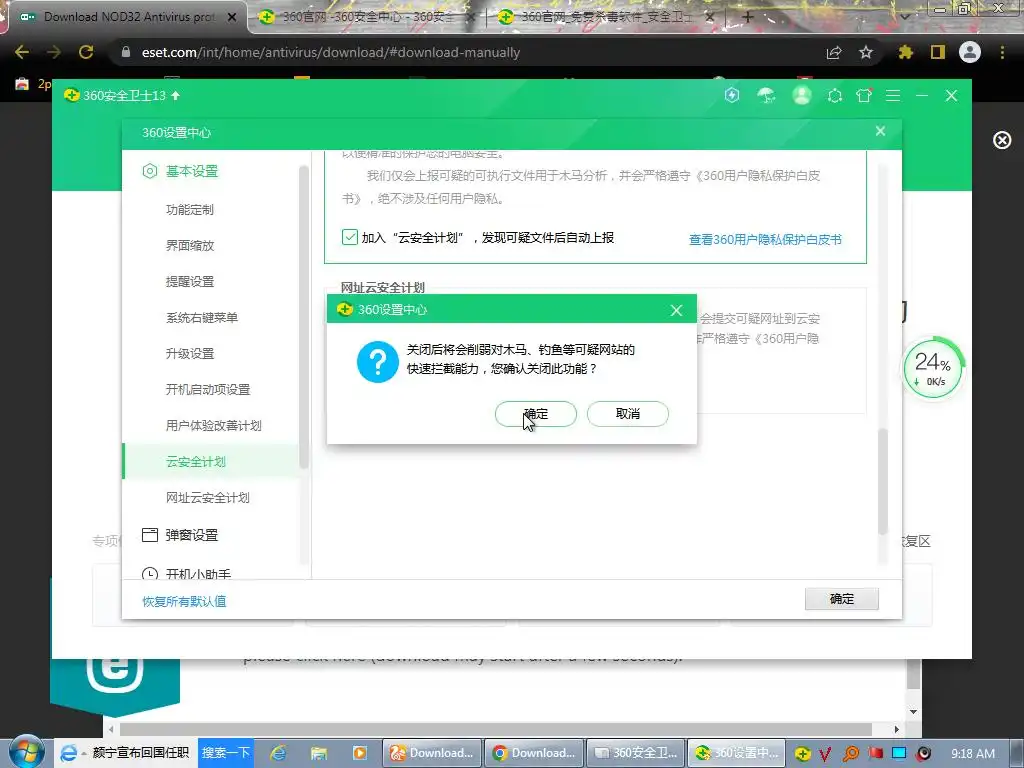Viewport: 1024px width, 768px height.
Task: Open Chrome tab search dropdown arrow
Action: (904, 17)
